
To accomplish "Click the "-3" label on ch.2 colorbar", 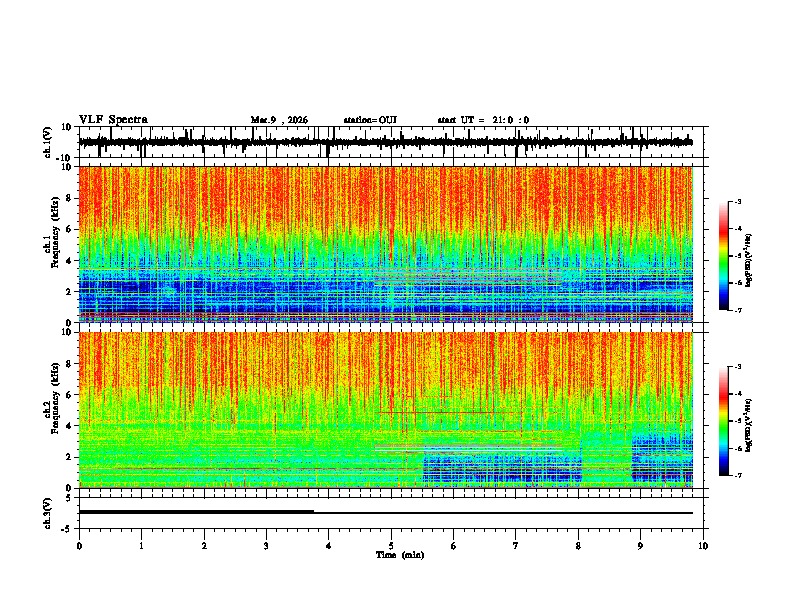I will coord(738,367).
